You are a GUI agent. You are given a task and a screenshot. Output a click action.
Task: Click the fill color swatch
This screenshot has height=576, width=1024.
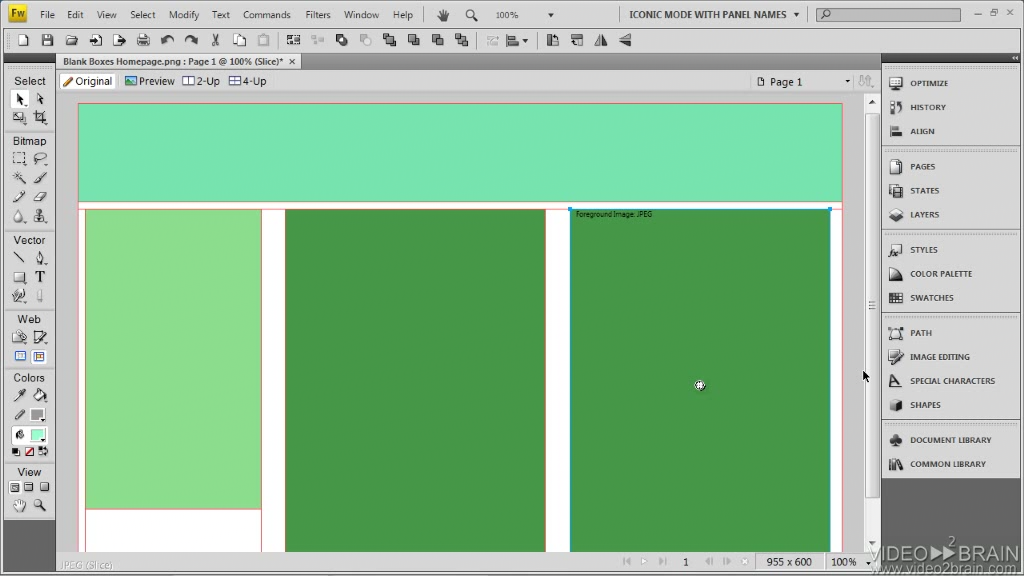(x=38, y=436)
